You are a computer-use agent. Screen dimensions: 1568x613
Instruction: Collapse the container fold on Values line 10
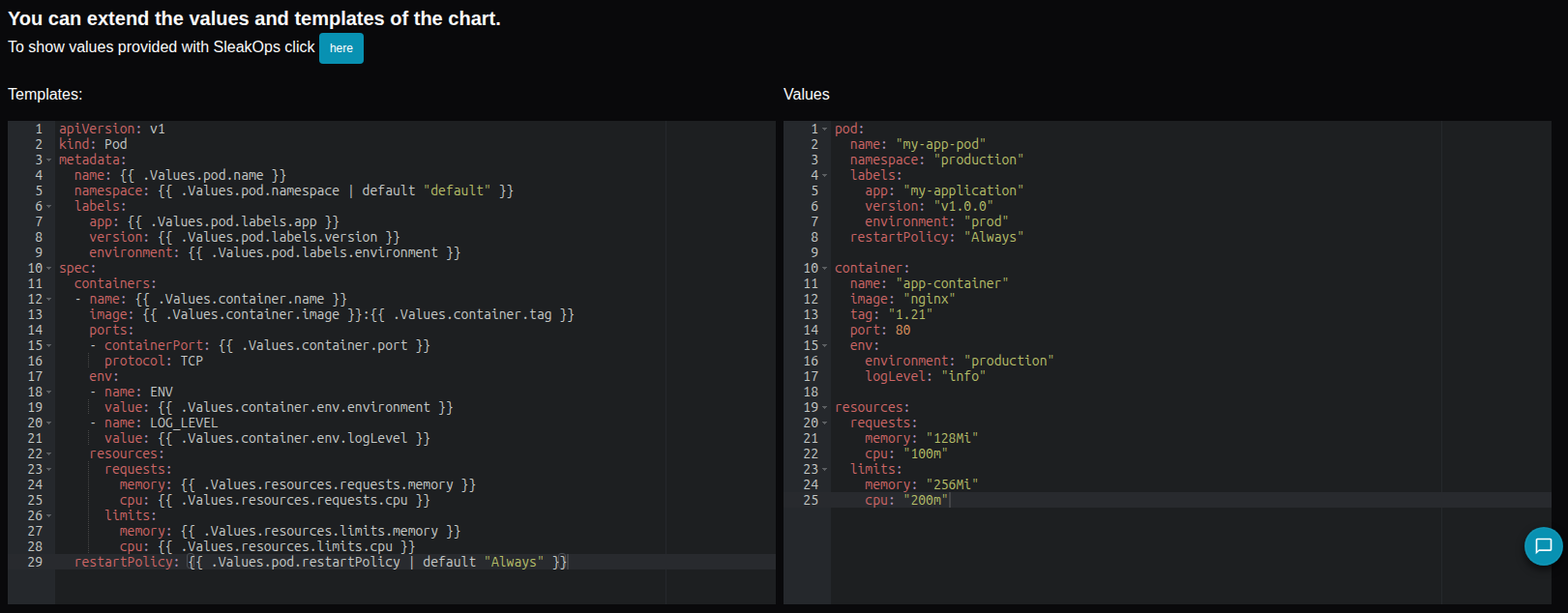point(825,268)
